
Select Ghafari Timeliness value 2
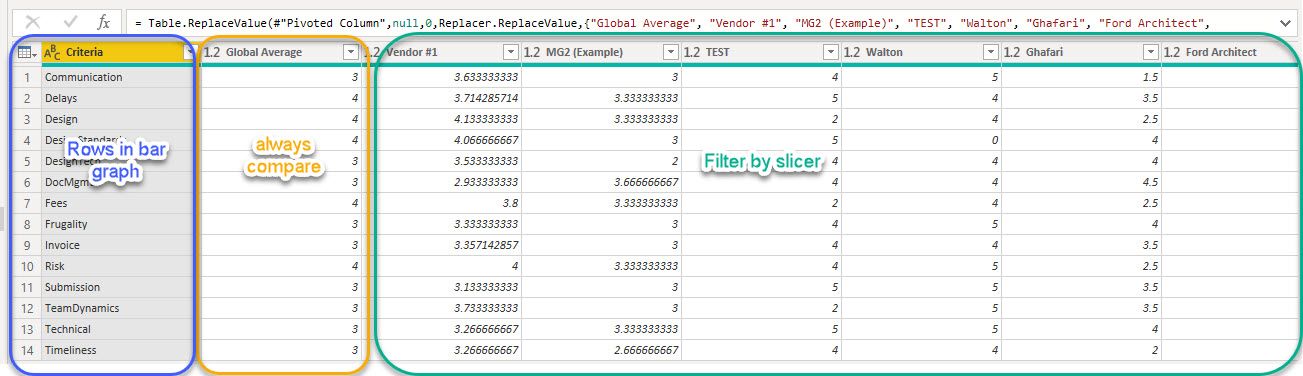[1080, 350]
